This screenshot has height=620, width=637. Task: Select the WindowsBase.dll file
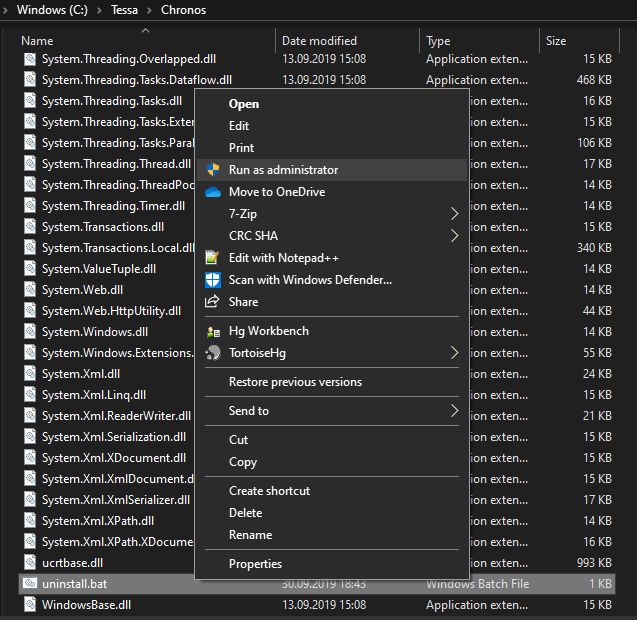click(x=86, y=605)
